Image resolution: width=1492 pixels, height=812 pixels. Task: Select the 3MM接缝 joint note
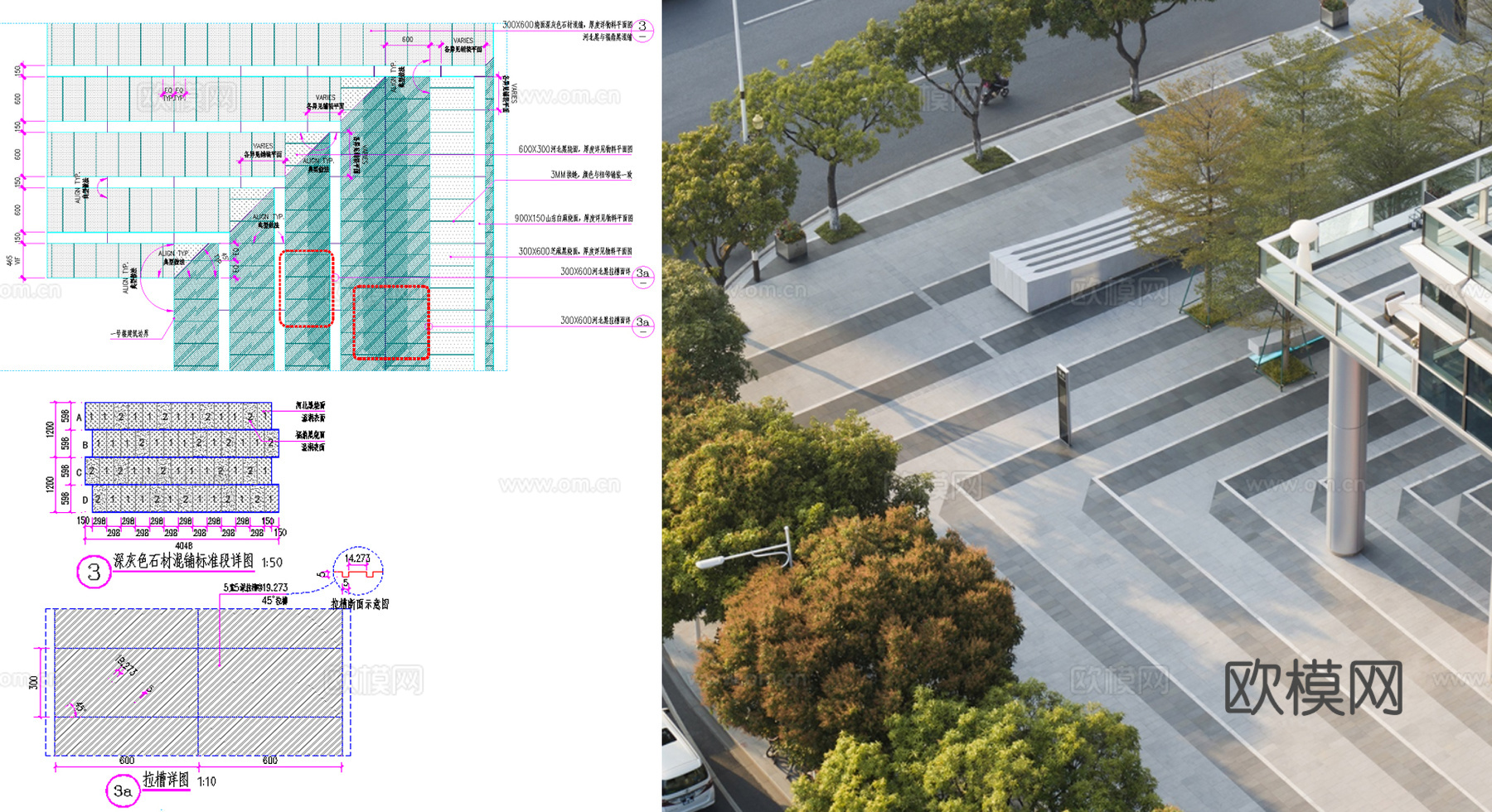591,175
